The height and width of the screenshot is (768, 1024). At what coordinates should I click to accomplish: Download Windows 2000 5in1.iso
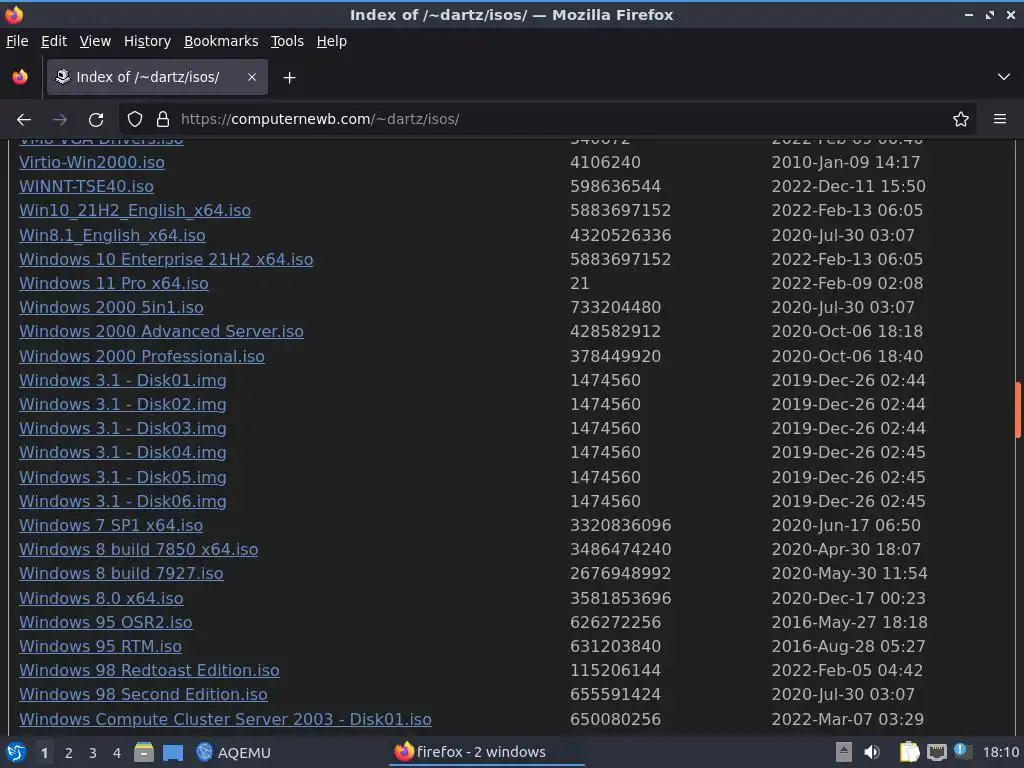click(111, 308)
